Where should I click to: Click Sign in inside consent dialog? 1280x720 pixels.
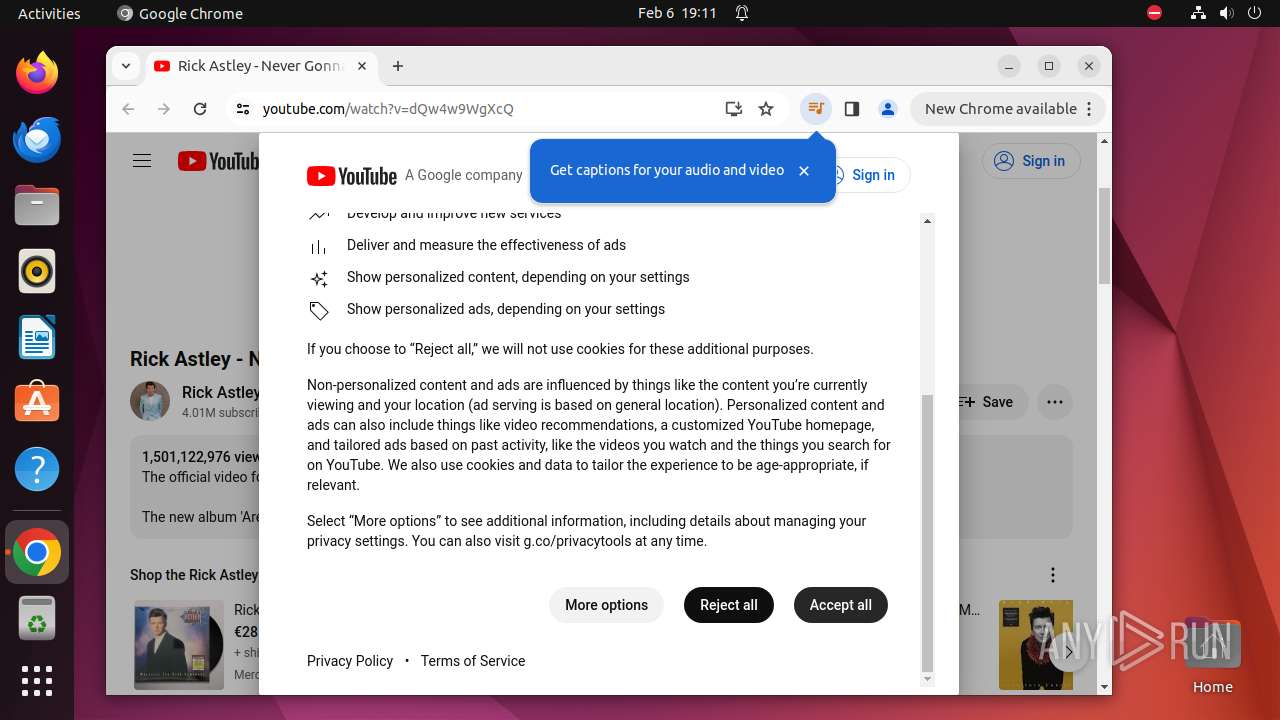tap(873, 175)
